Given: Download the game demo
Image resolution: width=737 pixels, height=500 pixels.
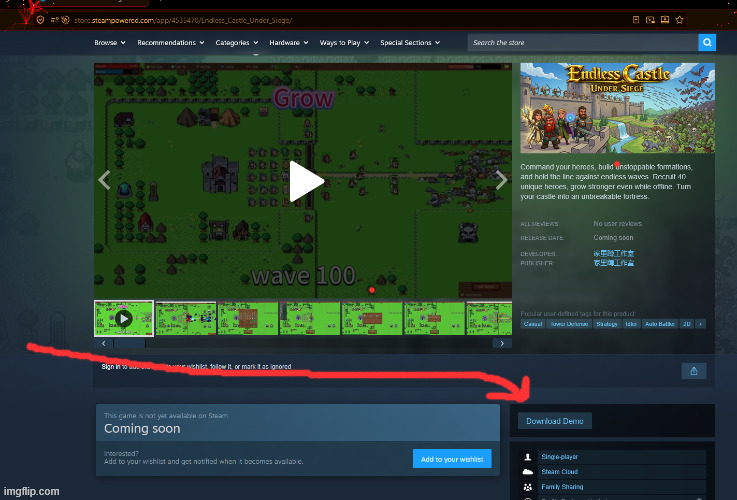Looking at the screenshot, I should [x=555, y=421].
